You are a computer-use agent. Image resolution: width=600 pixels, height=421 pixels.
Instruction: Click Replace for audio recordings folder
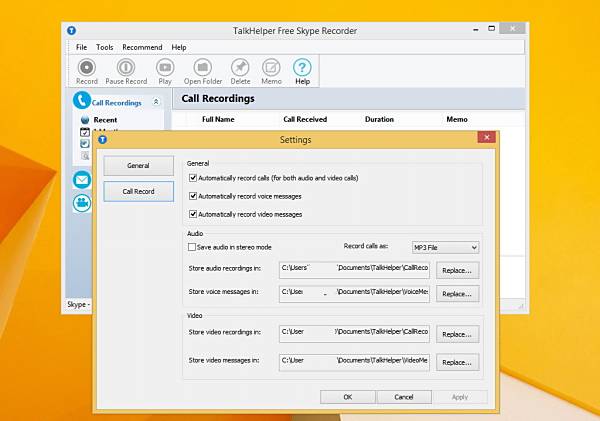point(457,270)
